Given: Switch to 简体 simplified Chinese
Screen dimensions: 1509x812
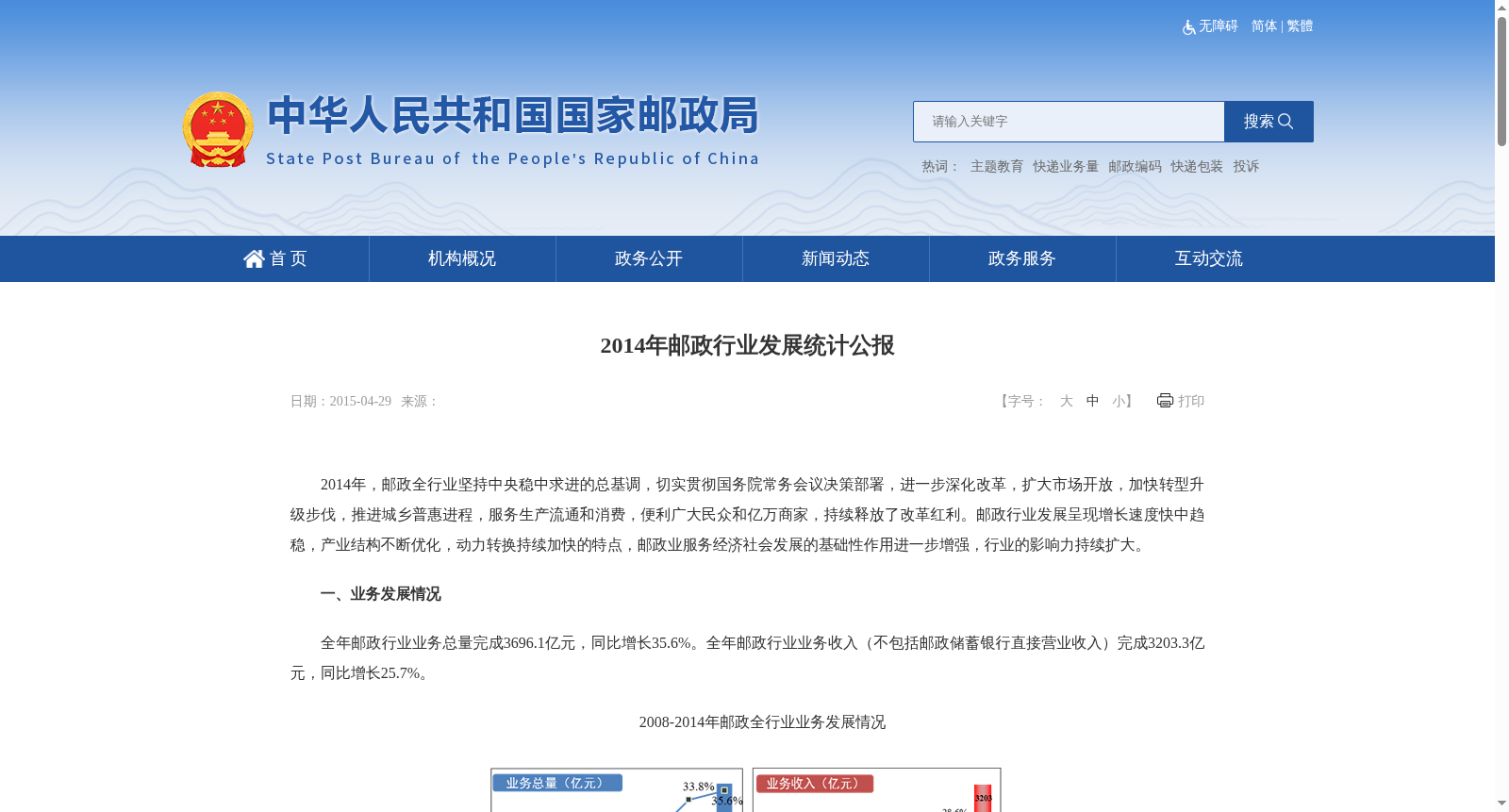Looking at the screenshot, I should [x=1264, y=26].
